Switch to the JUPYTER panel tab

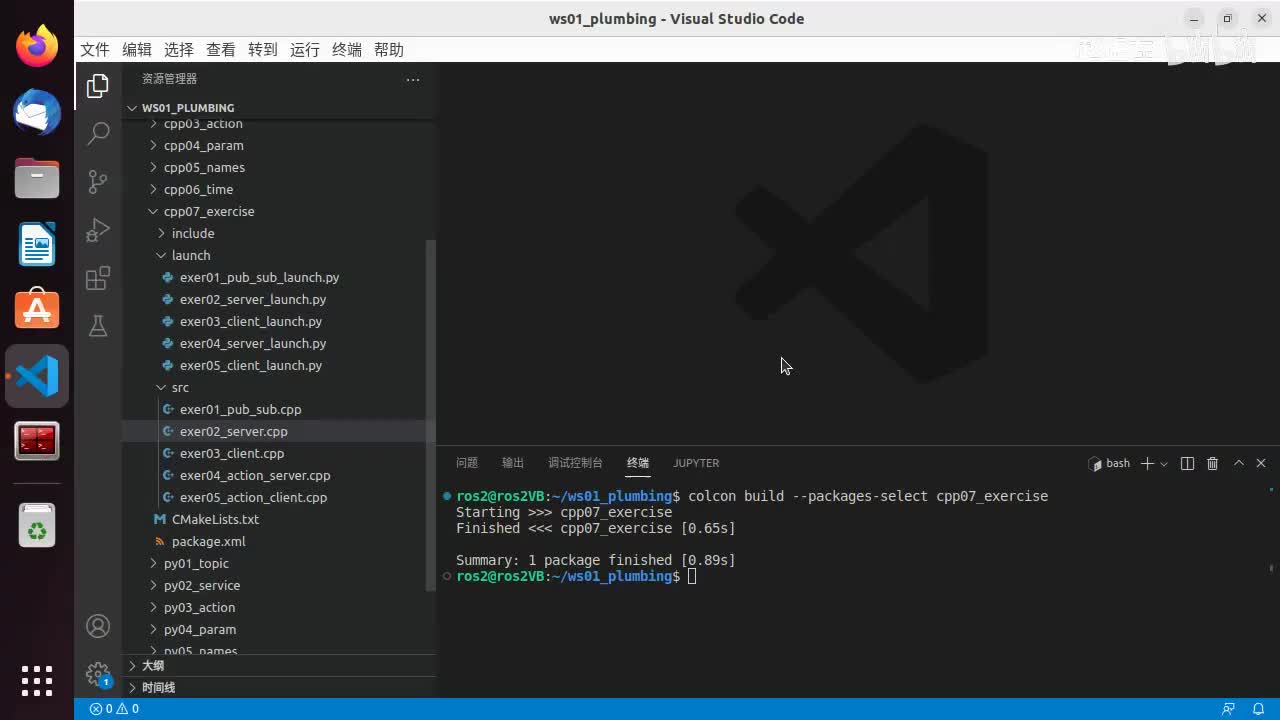[696, 463]
